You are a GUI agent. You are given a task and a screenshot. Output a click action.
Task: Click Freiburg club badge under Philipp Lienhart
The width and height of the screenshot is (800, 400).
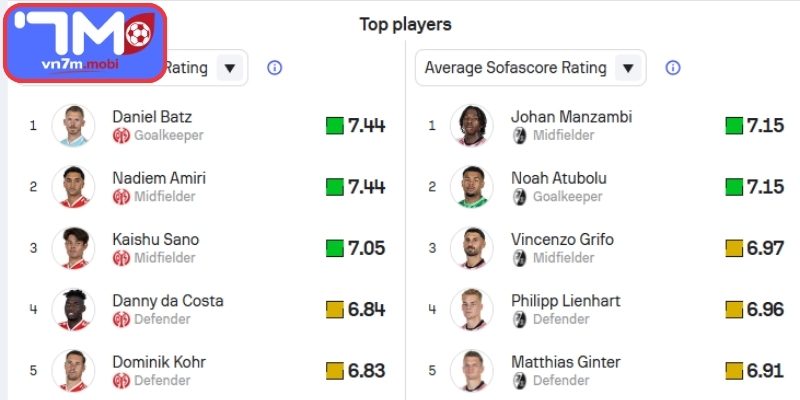point(519,319)
